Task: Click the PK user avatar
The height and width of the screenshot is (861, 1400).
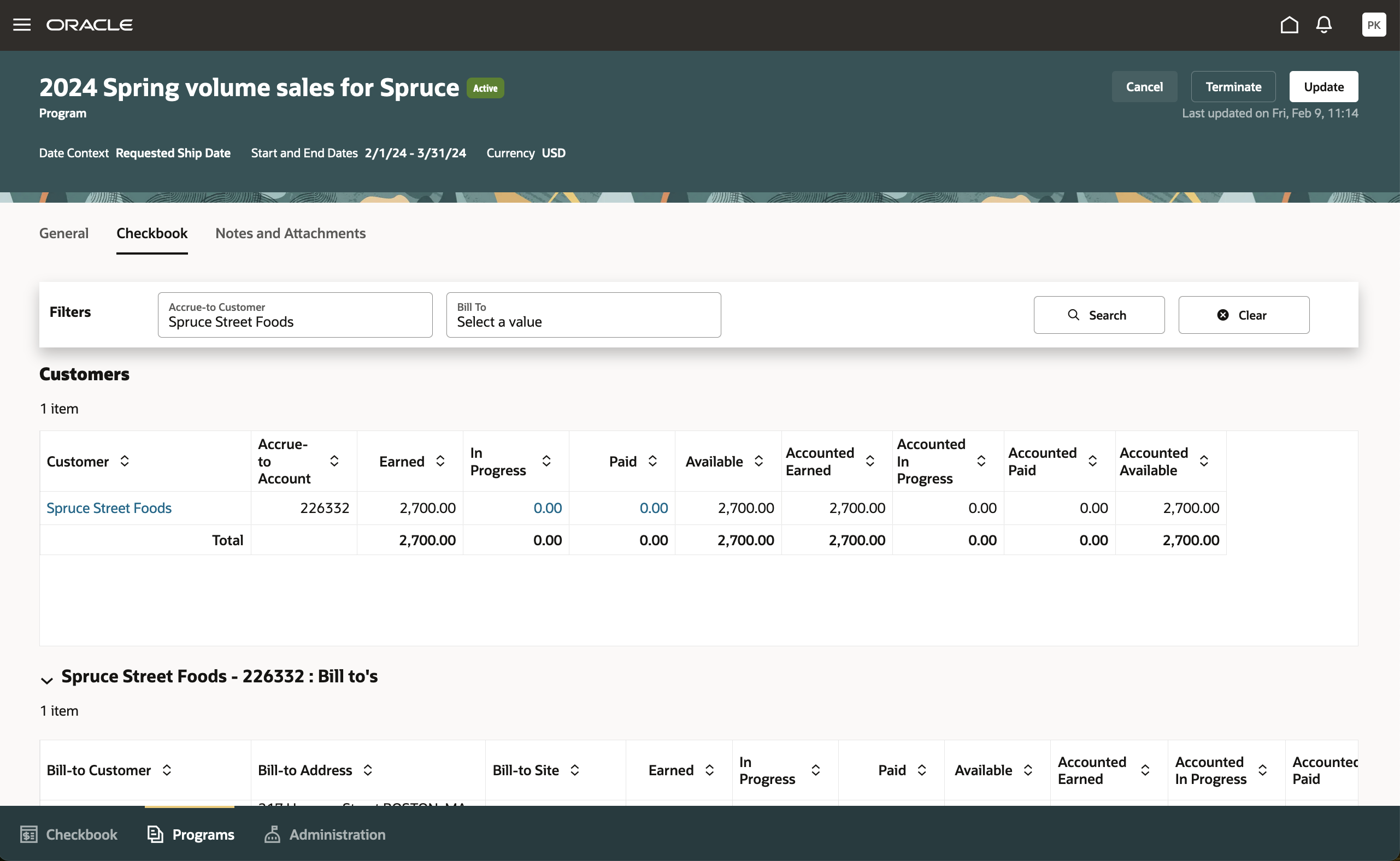Action: click(x=1374, y=25)
